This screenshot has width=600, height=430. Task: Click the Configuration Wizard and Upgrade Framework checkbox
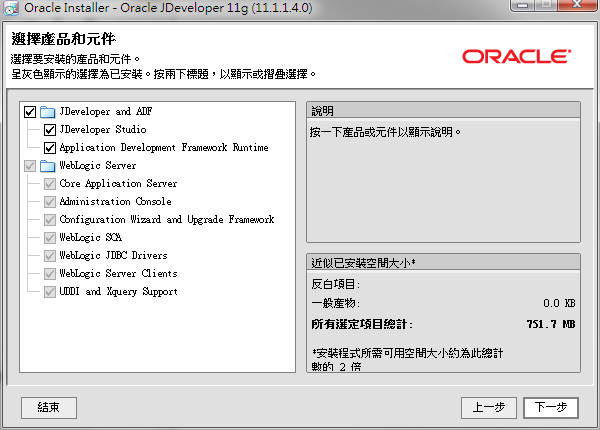point(50,220)
